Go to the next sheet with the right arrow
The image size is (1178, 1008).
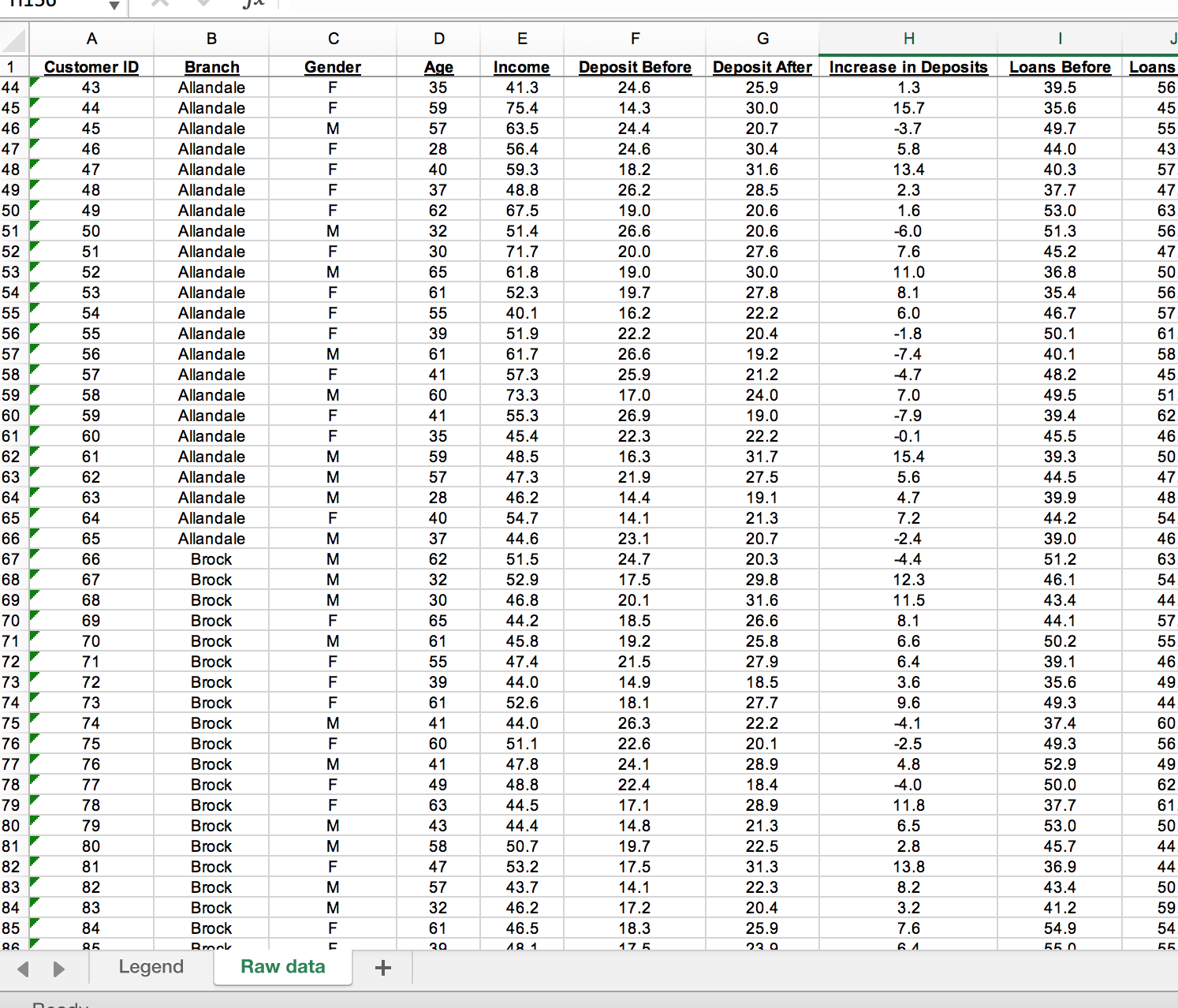[x=59, y=969]
